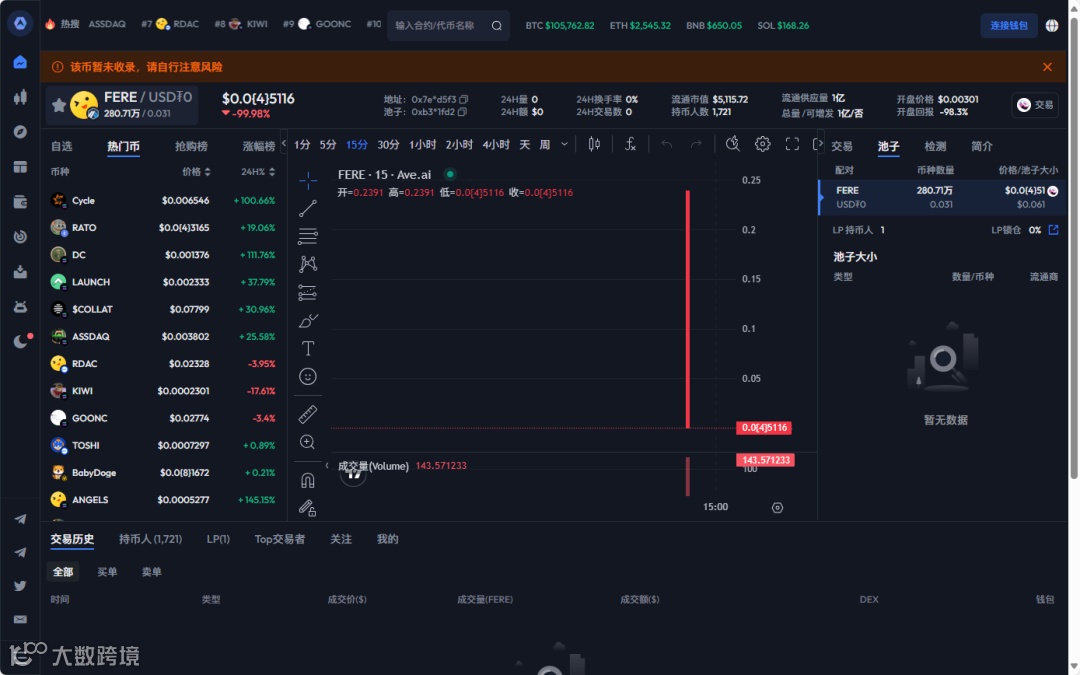Dismiss the orange risk warning banner
1080x675 pixels.
click(x=1048, y=67)
